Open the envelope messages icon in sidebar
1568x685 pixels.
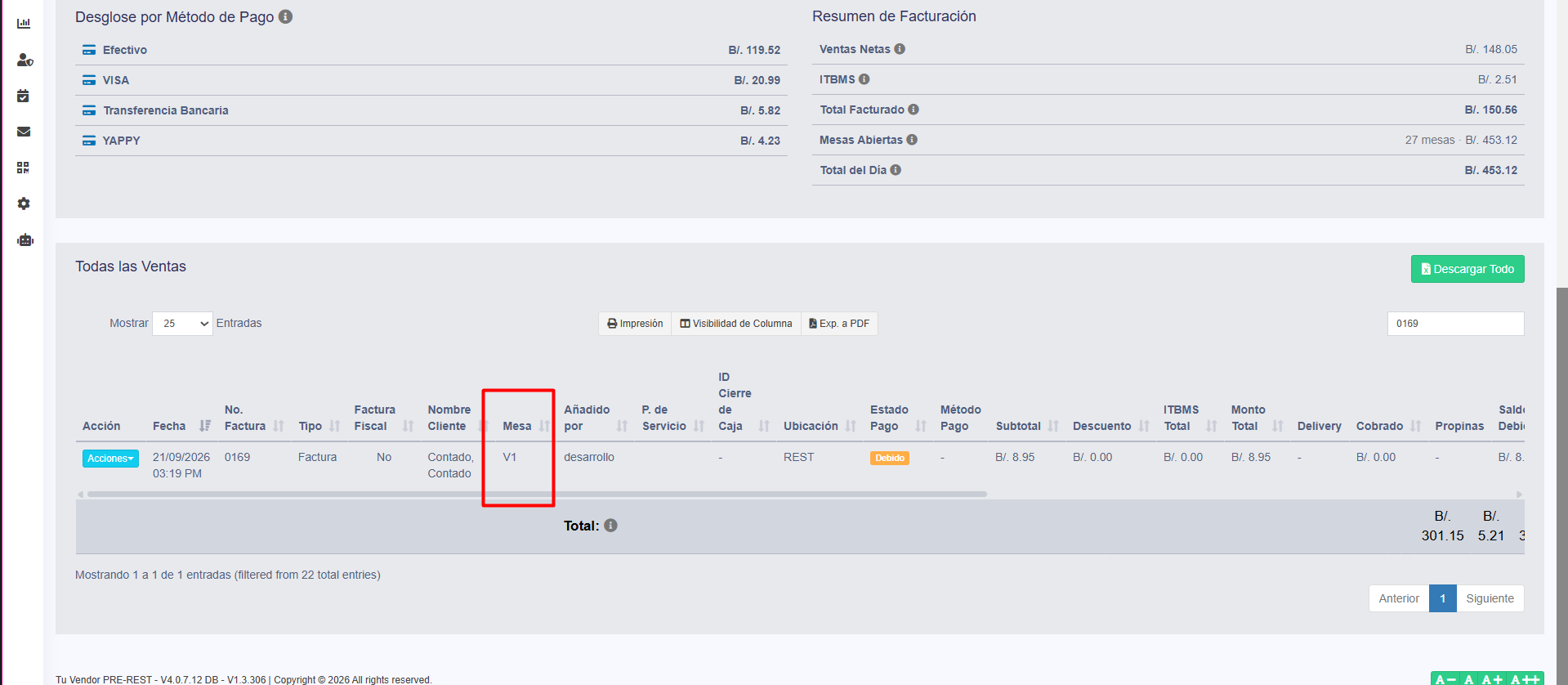24,132
